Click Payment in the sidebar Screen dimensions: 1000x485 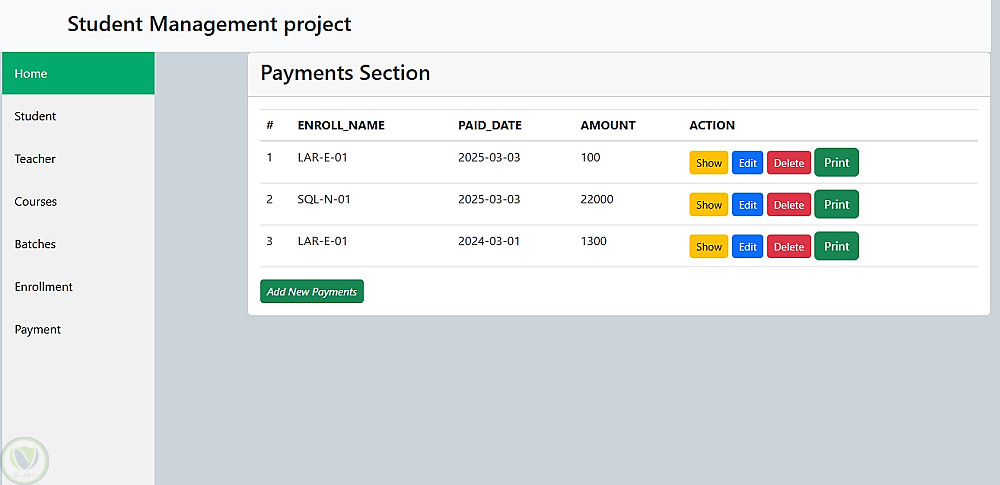(x=38, y=330)
